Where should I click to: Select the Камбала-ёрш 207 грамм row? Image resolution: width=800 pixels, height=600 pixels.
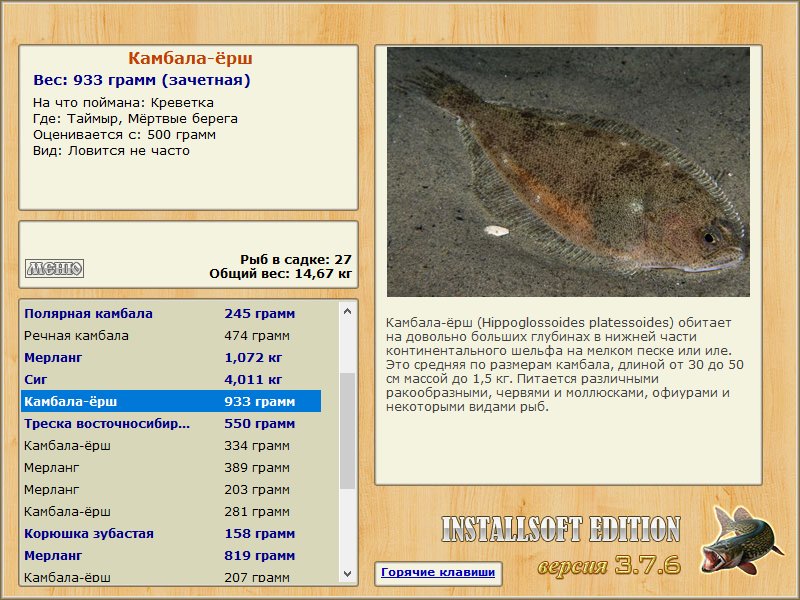pos(171,575)
